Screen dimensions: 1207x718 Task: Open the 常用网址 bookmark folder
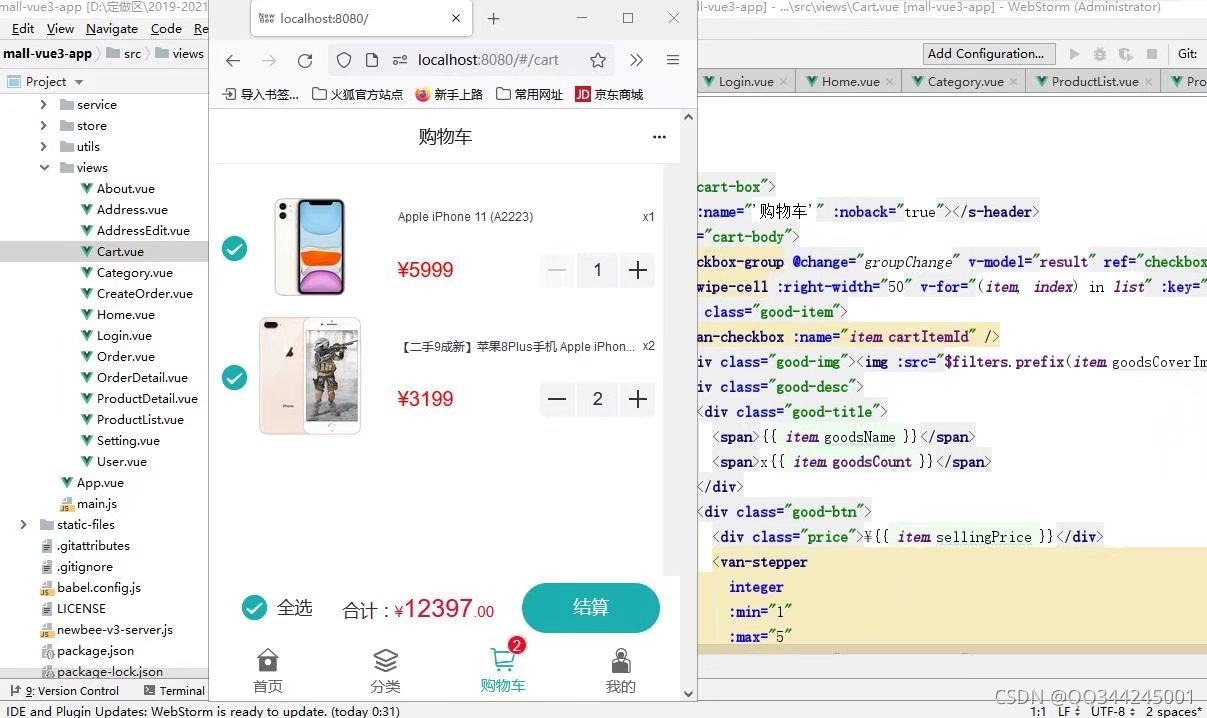pyautogui.click(x=529, y=94)
